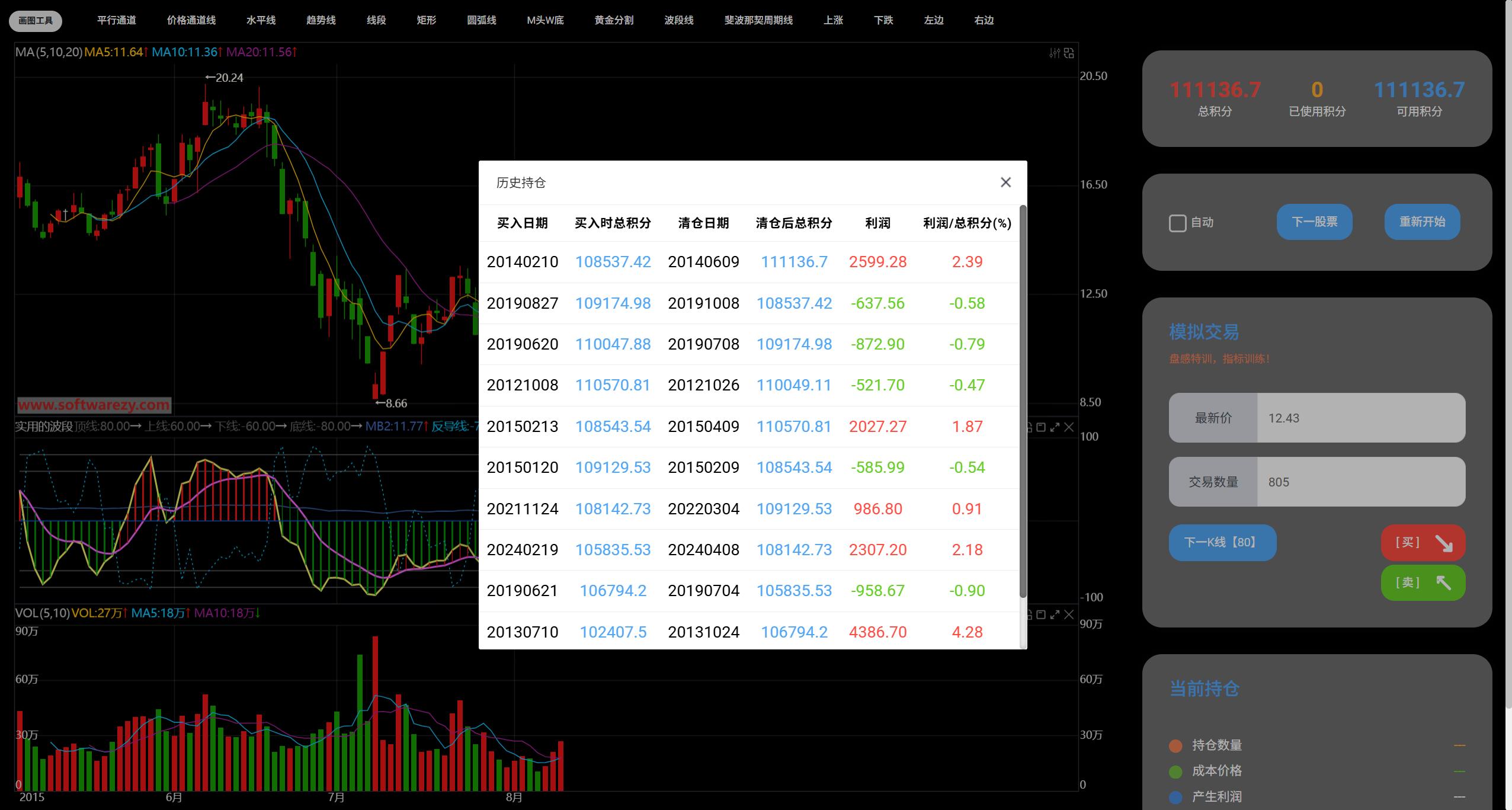Image resolution: width=1512 pixels, height=810 pixels.
Task: Click the 历史持仓 dialog vertical scrollbar
Action: click(x=1023, y=401)
